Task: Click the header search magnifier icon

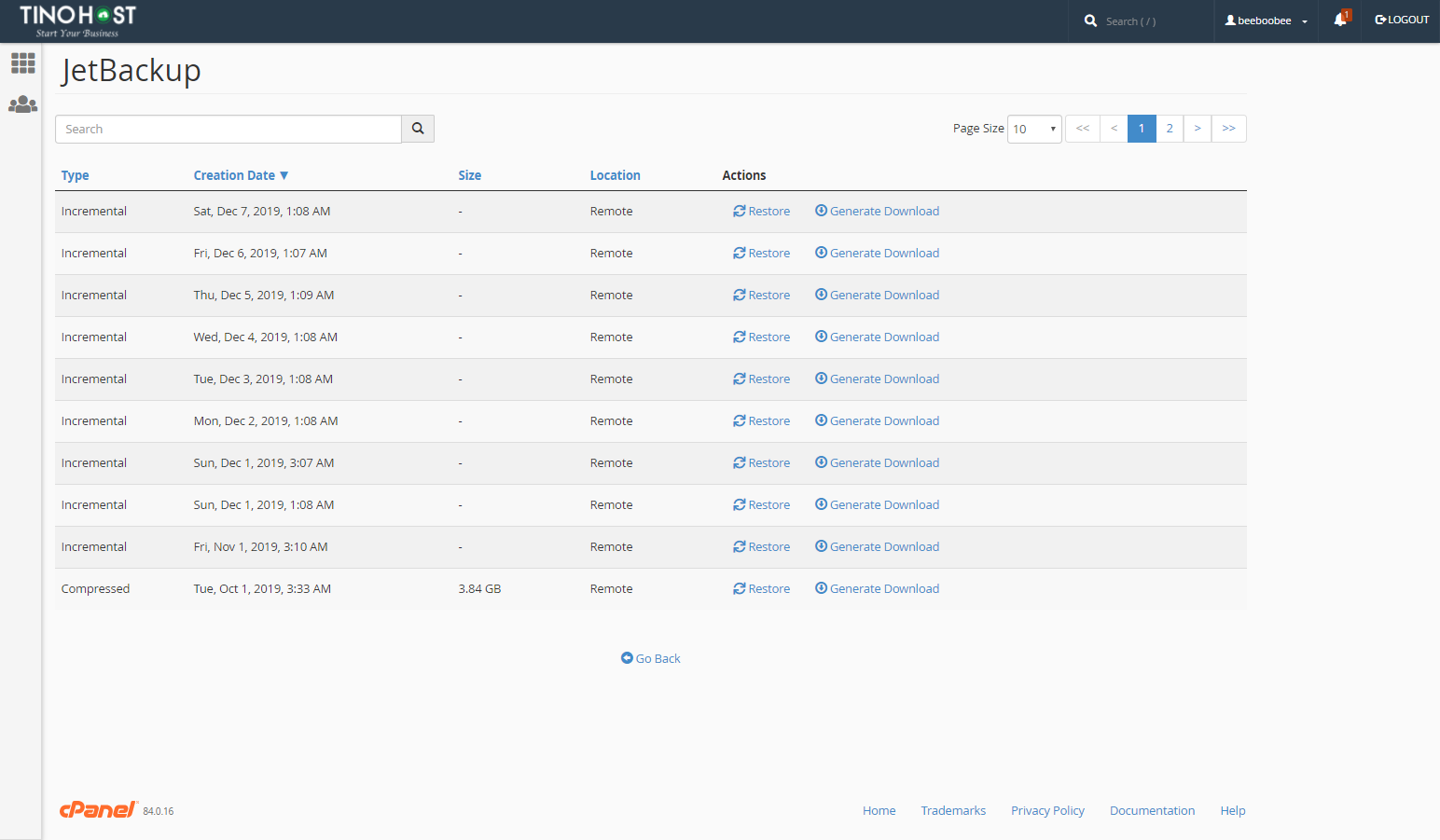Action: coord(1090,21)
